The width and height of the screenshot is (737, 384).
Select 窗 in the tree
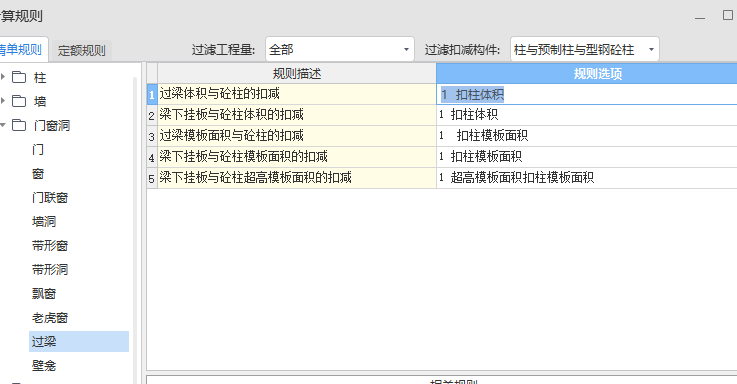click(38, 173)
